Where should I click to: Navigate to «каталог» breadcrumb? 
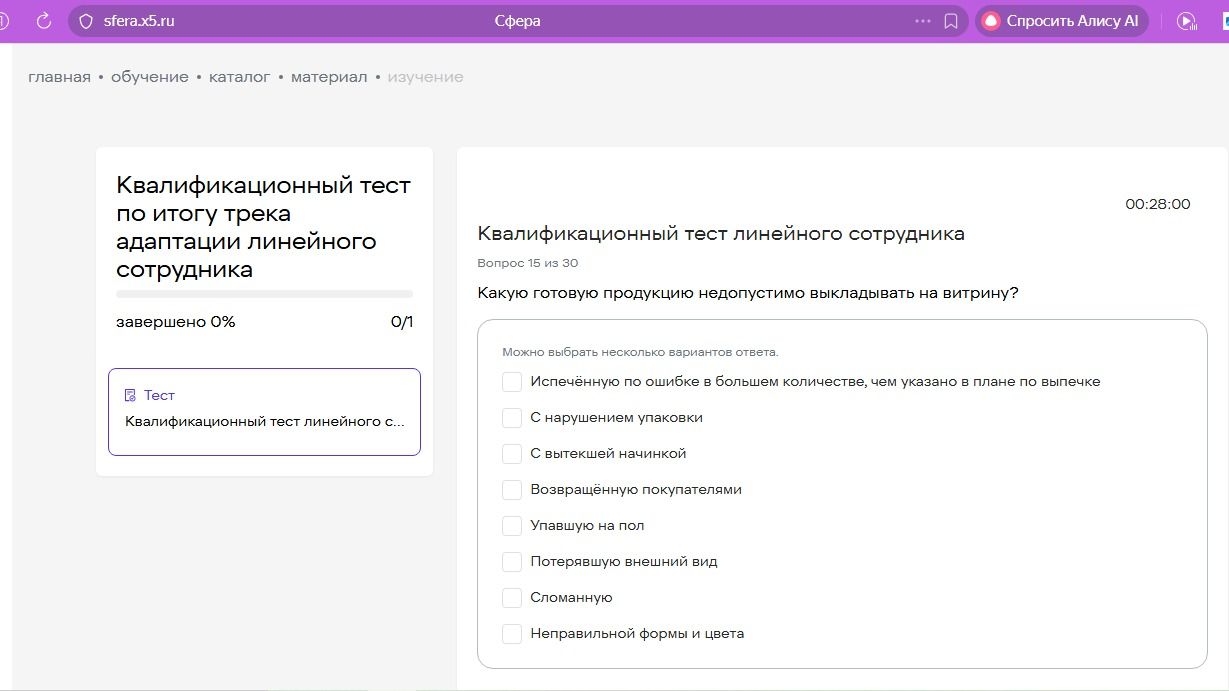click(x=240, y=77)
